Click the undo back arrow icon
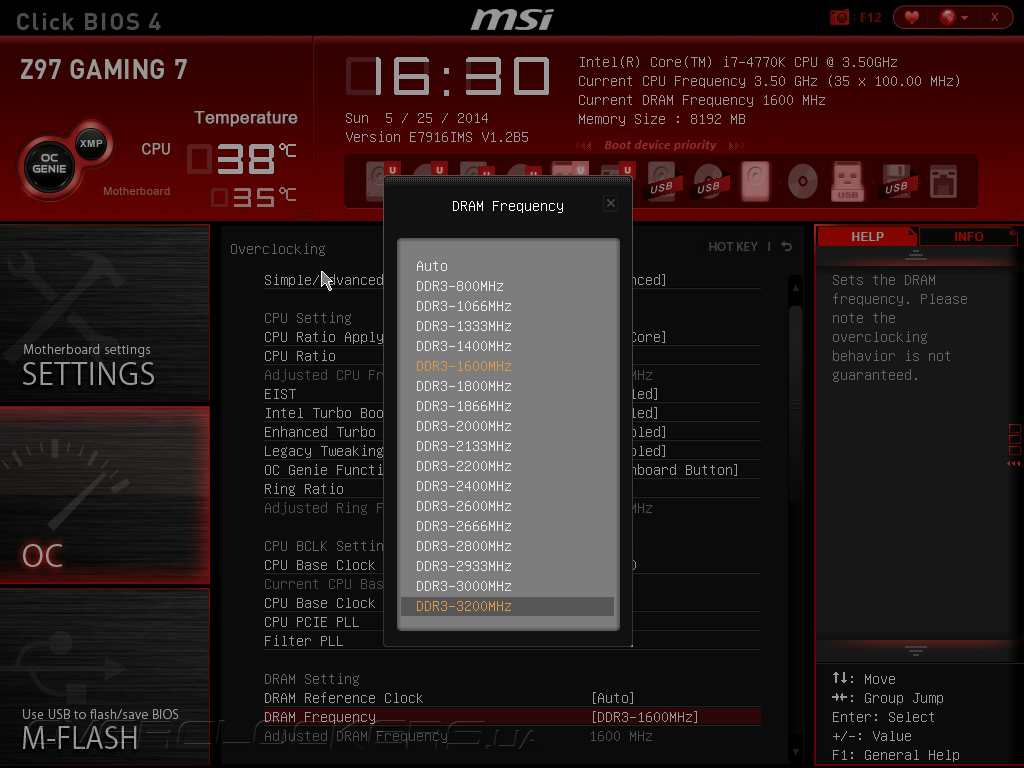1024x768 pixels. coord(786,247)
